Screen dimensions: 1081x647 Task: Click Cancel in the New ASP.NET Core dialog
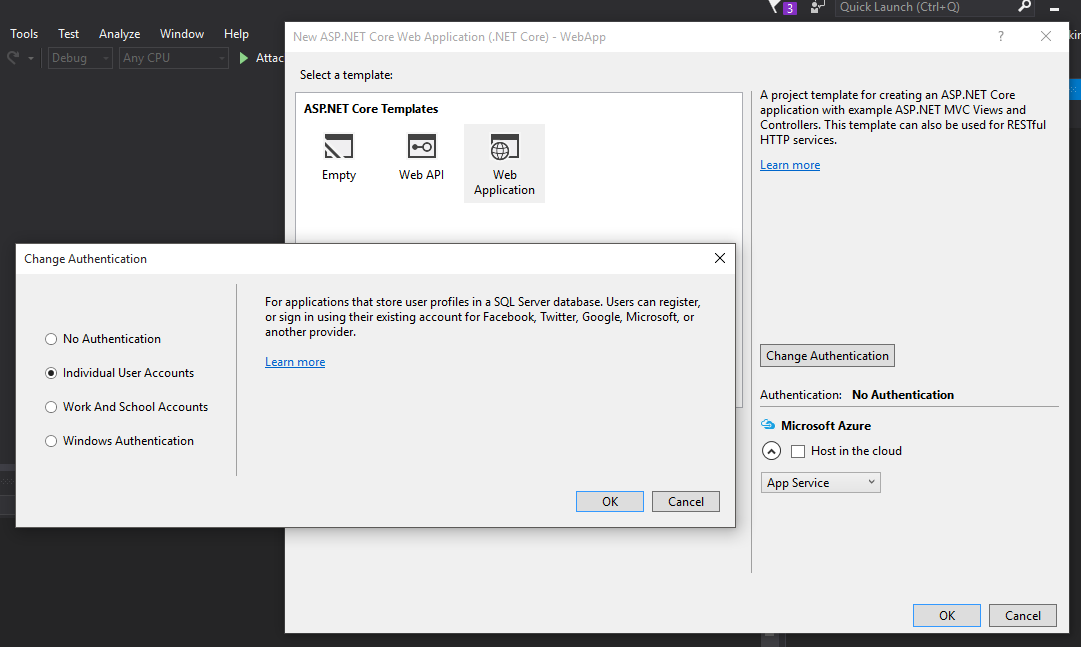point(1023,615)
